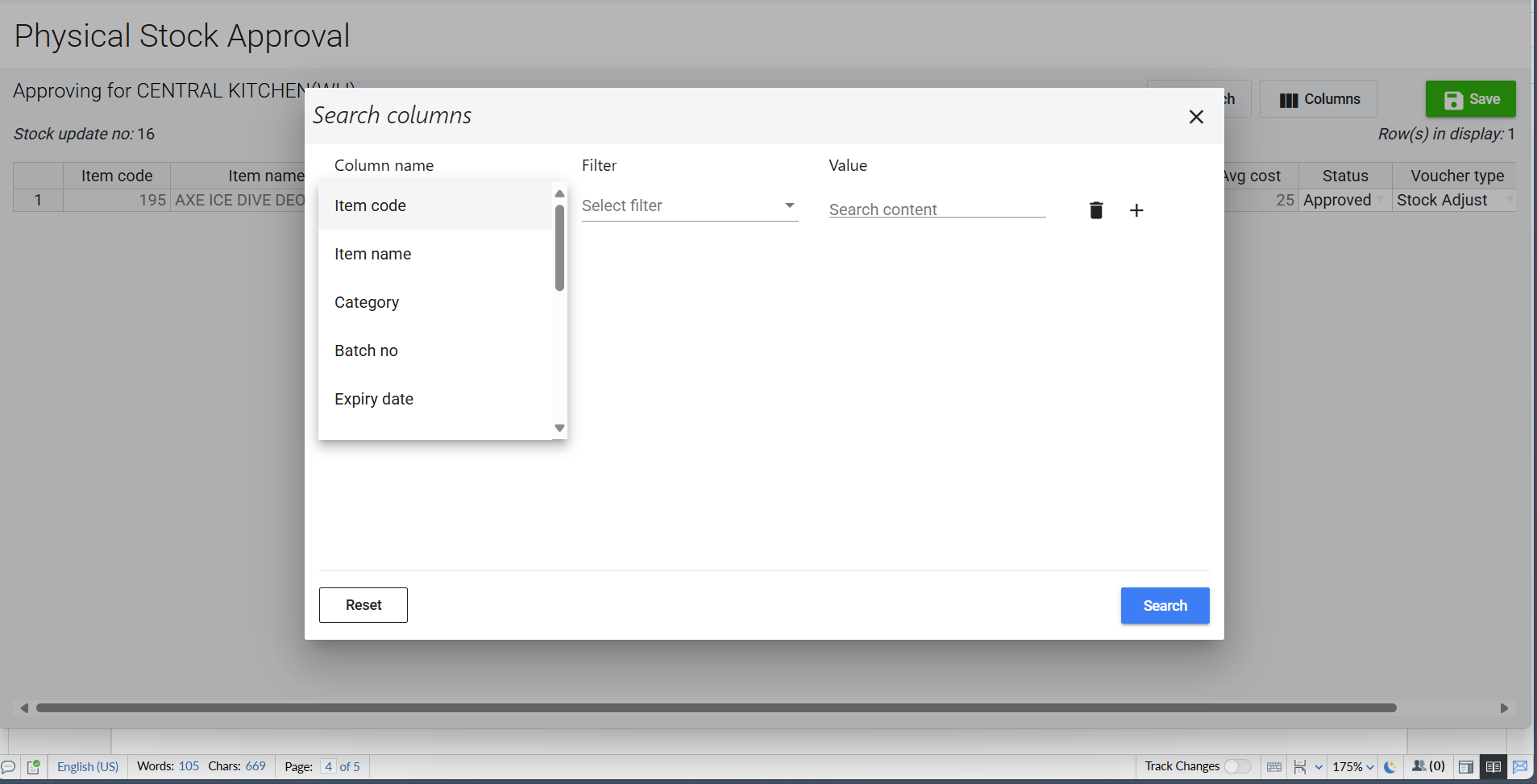Screen dimensions: 1537x784
Task: Choose Category from the column list
Action: pos(435,302)
